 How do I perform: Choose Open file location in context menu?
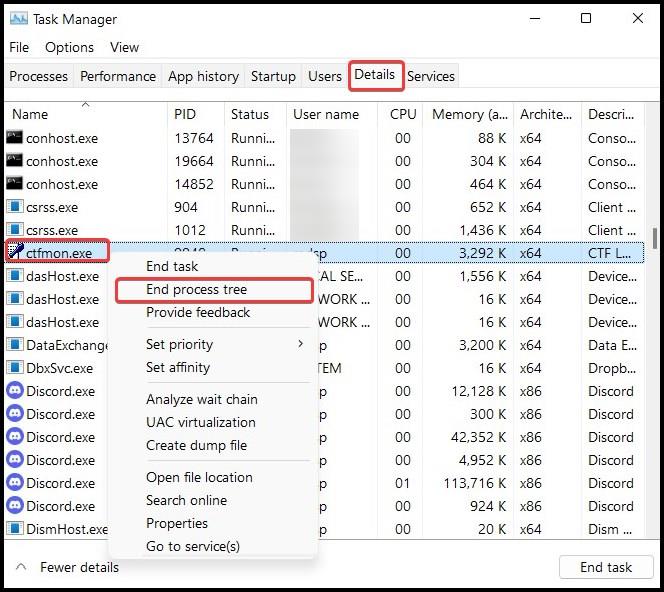pos(199,477)
